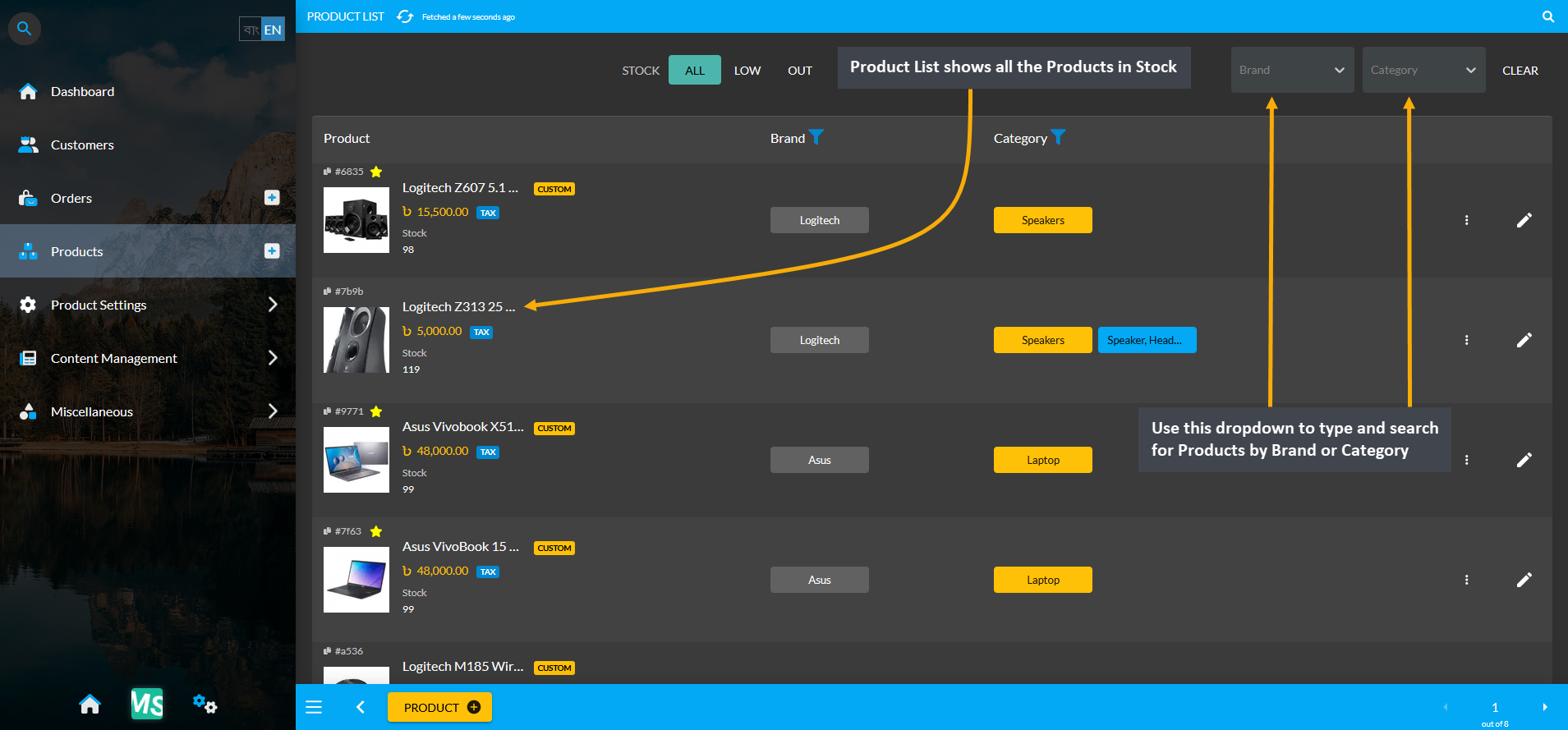Click Asus brand tag on Vivobook X51 row
Screen dimensions: 1568x730
820,460
